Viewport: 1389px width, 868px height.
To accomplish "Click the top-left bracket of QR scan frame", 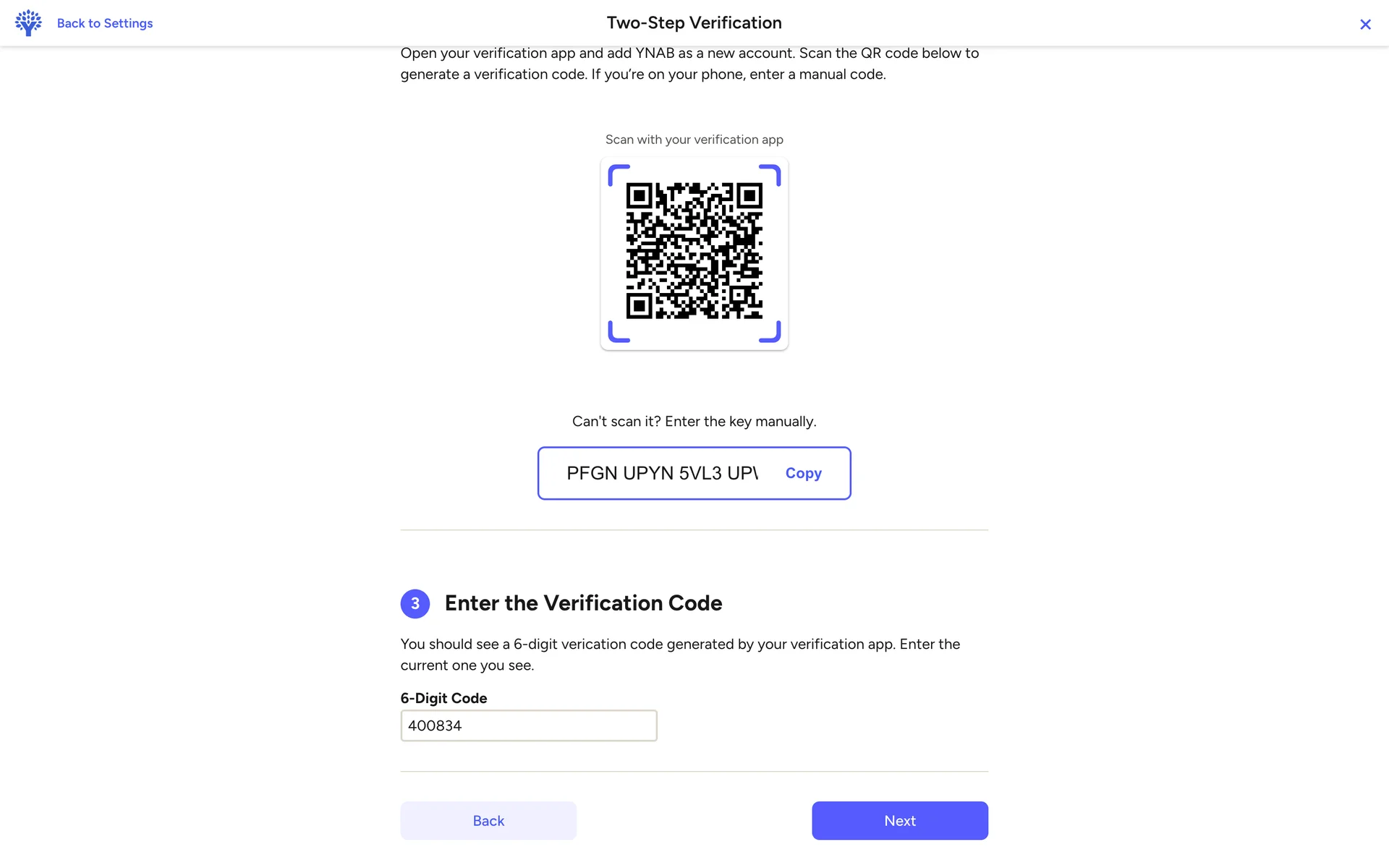I will [617, 174].
